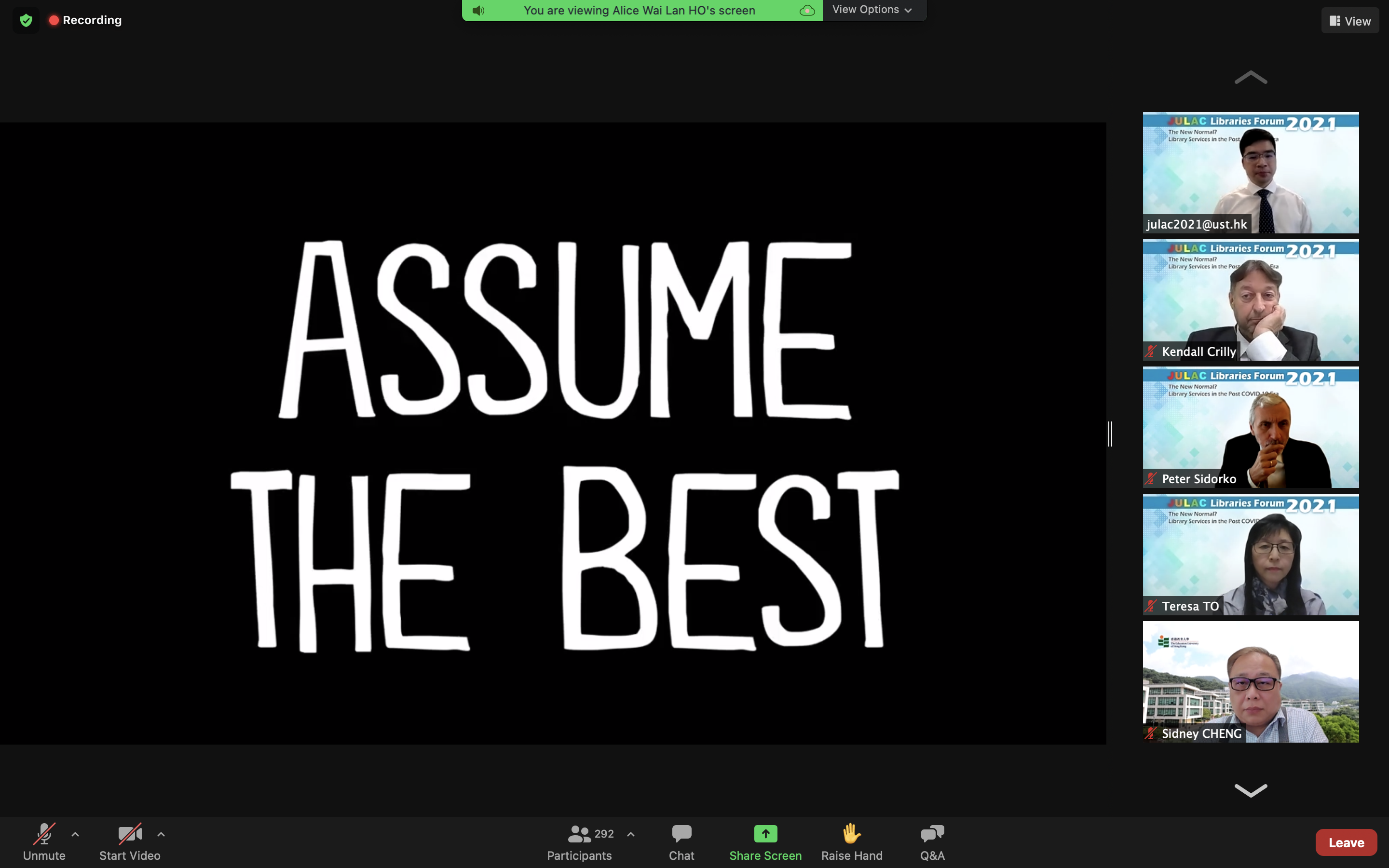Click the speaker icon in green banner

coord(478,10)
